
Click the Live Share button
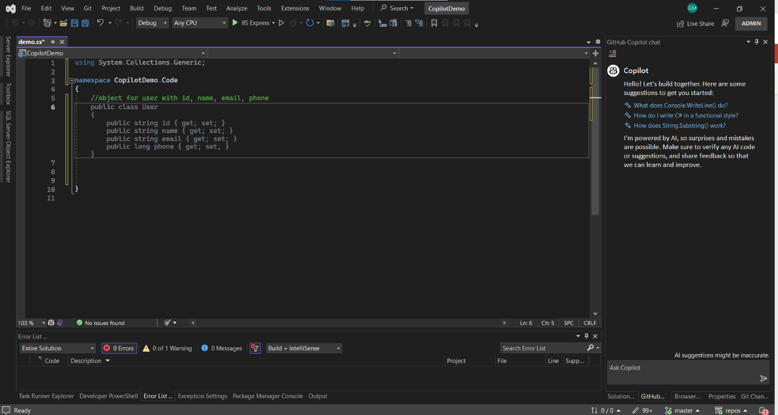pyautogui.click(x=695, y=23)
